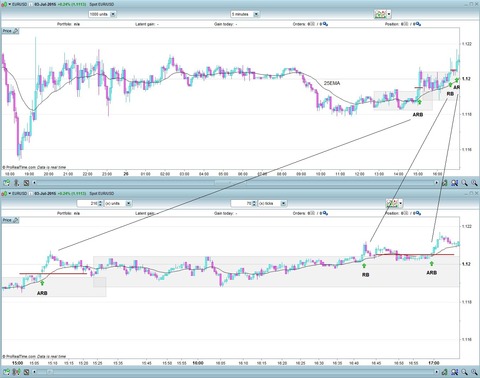Click the wrench settings icon beside upper Price label
The image size is (480, 378).
coord(15,31)
